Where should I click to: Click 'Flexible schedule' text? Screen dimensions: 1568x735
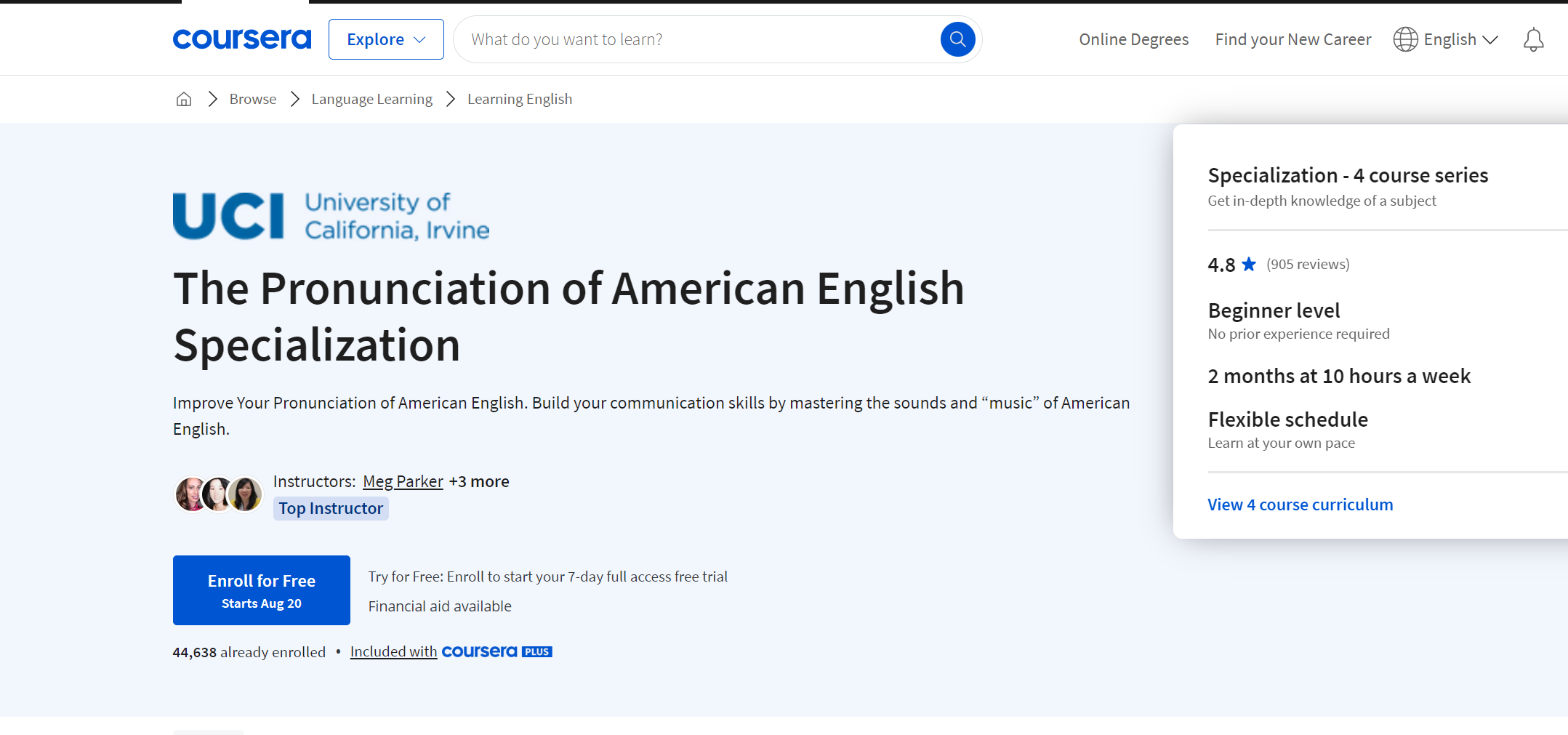(x=1287, y=419)
